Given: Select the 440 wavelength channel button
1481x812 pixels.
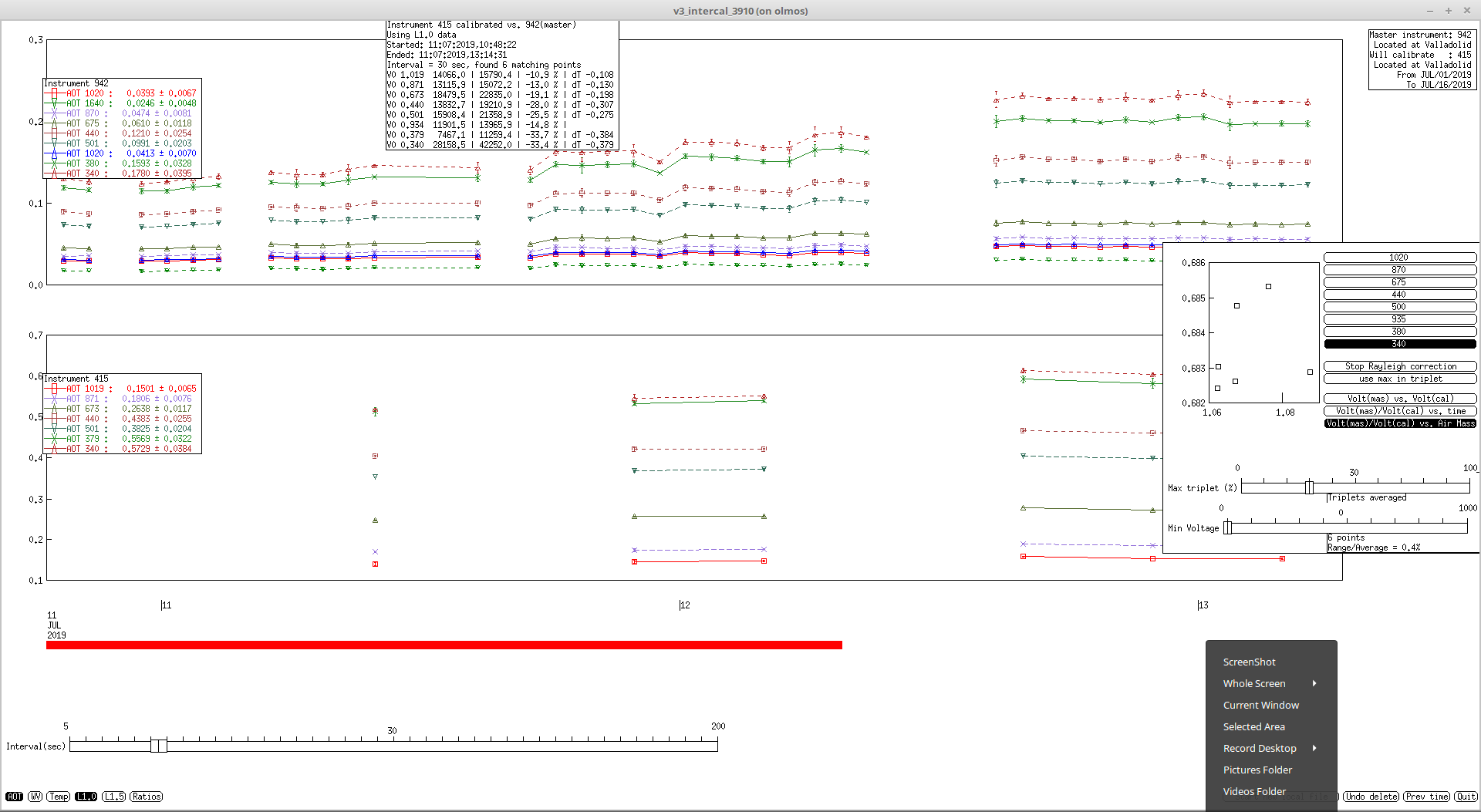Looking at the screenshot, I should pyautogui.click(x=1400, y=295).
